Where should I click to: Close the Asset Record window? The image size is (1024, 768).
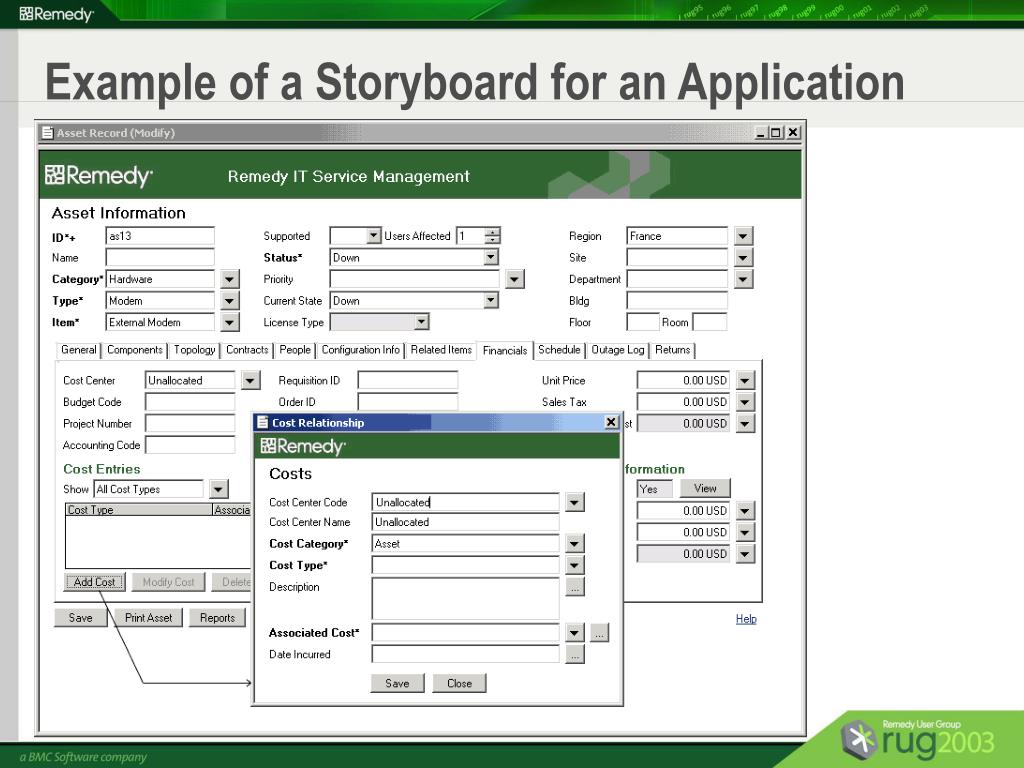tap(793, 133)
